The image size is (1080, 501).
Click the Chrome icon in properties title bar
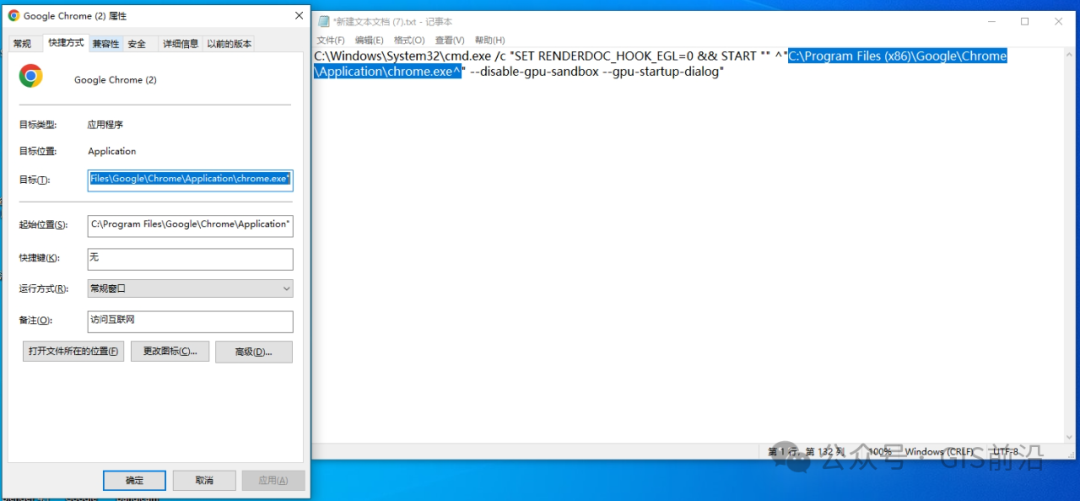click(13, 15)
